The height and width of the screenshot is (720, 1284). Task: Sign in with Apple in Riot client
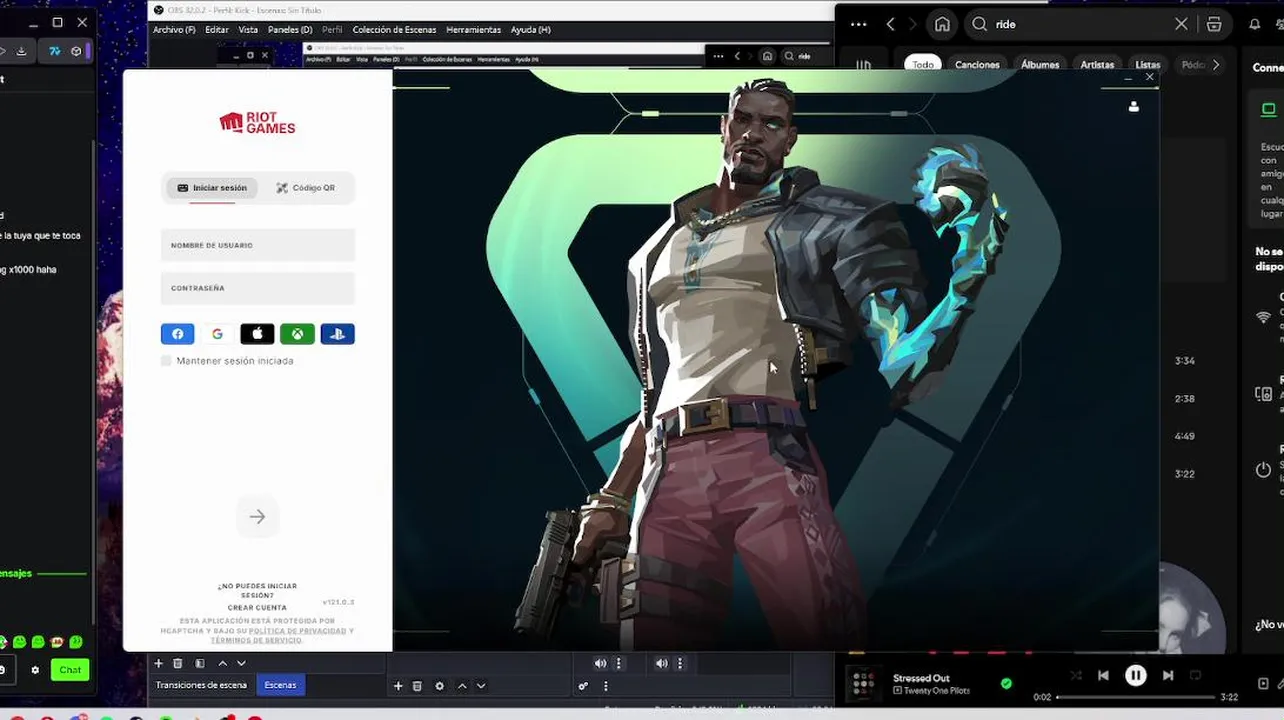(257, 334)
